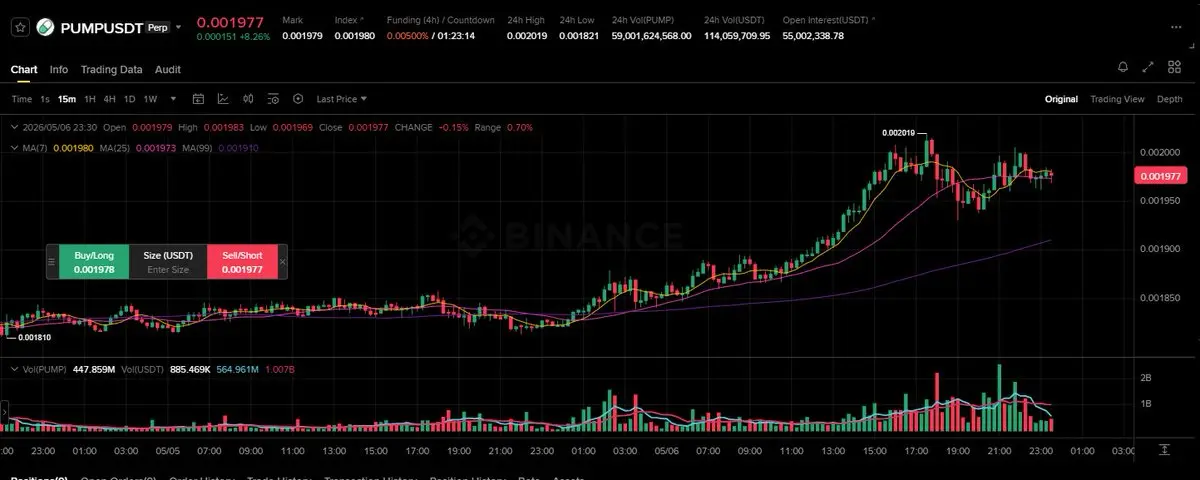Click the 0.001810 low price marker
The height and width of the screenshot is (480, 1200).
pos(34,338)
